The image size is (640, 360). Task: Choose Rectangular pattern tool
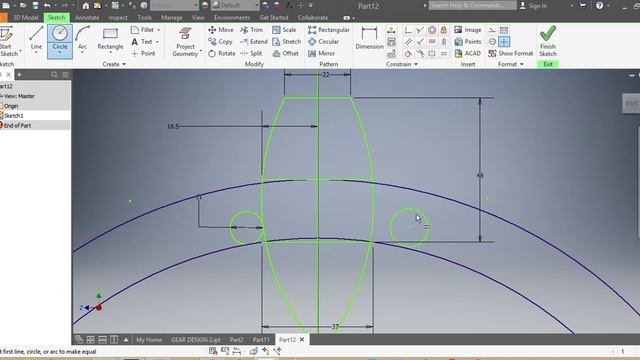click(329, 30)
